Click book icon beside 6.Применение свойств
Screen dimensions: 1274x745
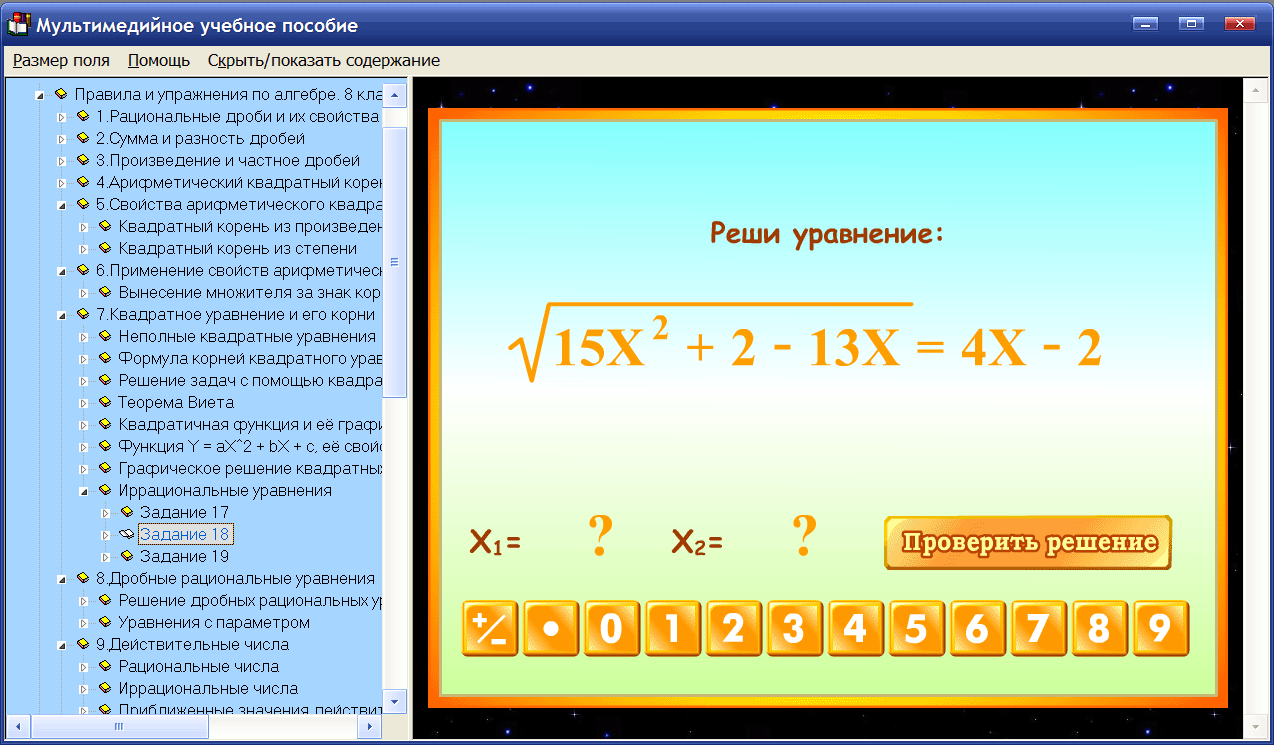(x=83, y=271)
